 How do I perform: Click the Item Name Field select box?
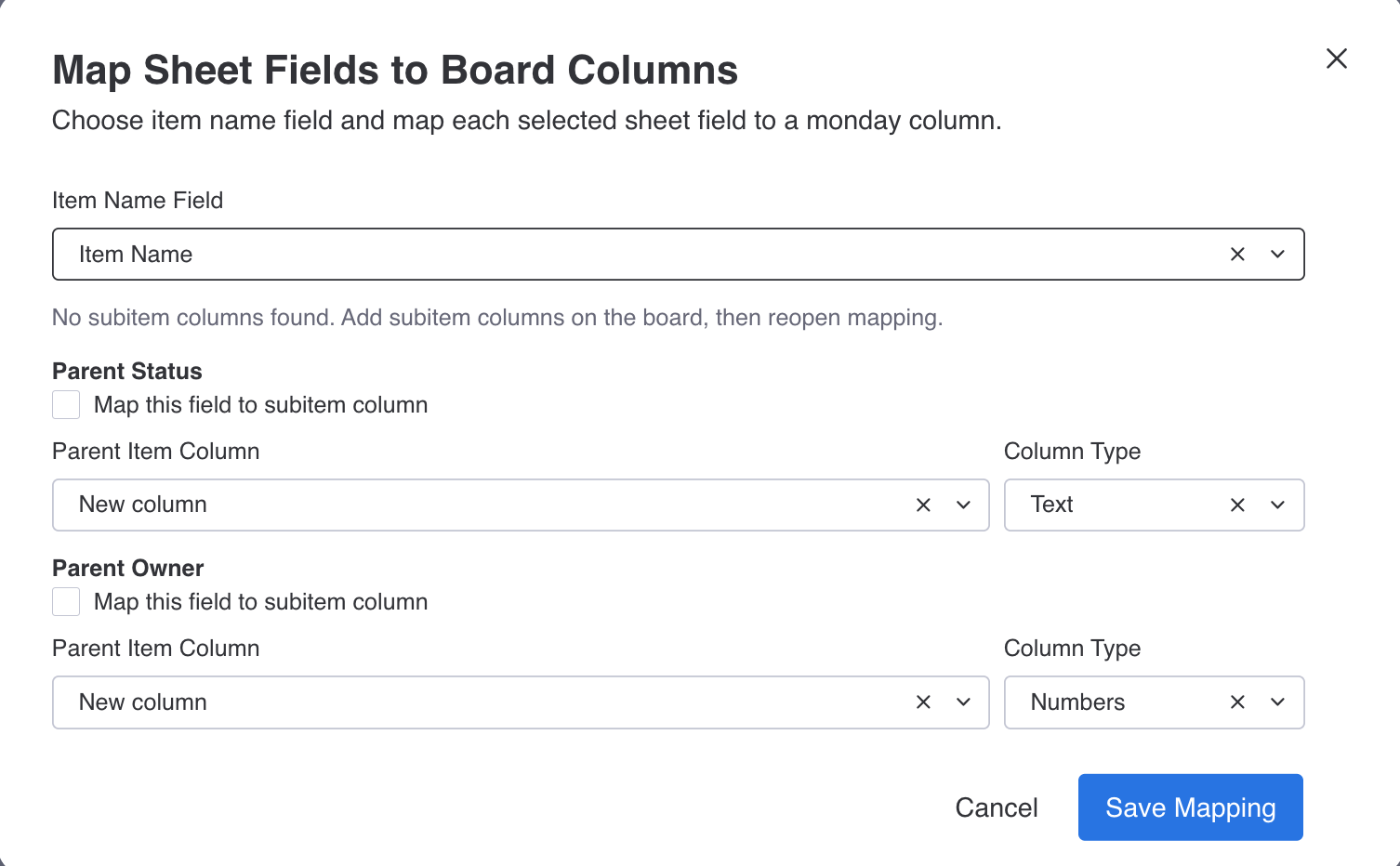click(632, 255)
